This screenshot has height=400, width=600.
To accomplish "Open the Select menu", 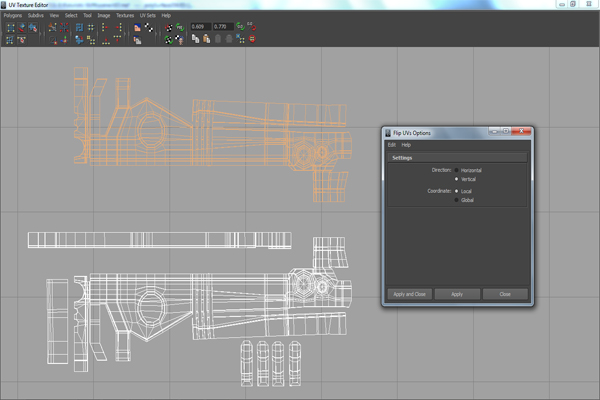I will point(71,16).
